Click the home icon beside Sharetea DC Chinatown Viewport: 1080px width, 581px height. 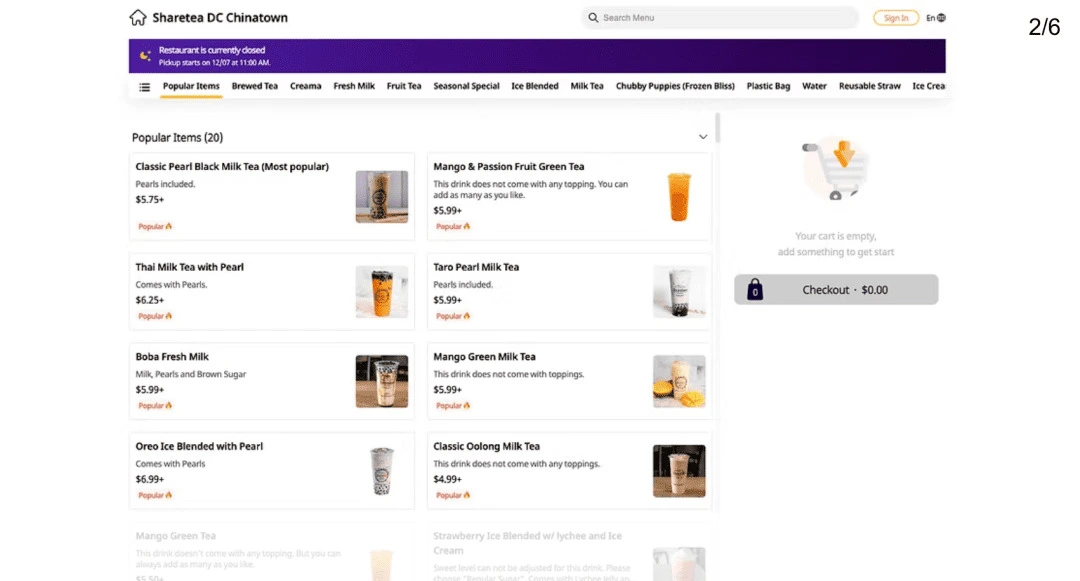coord(138,17)
